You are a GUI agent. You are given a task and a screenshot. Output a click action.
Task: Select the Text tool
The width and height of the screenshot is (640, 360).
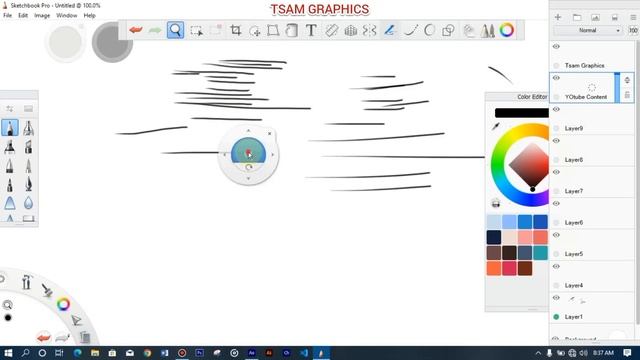[x=311, y=30]
